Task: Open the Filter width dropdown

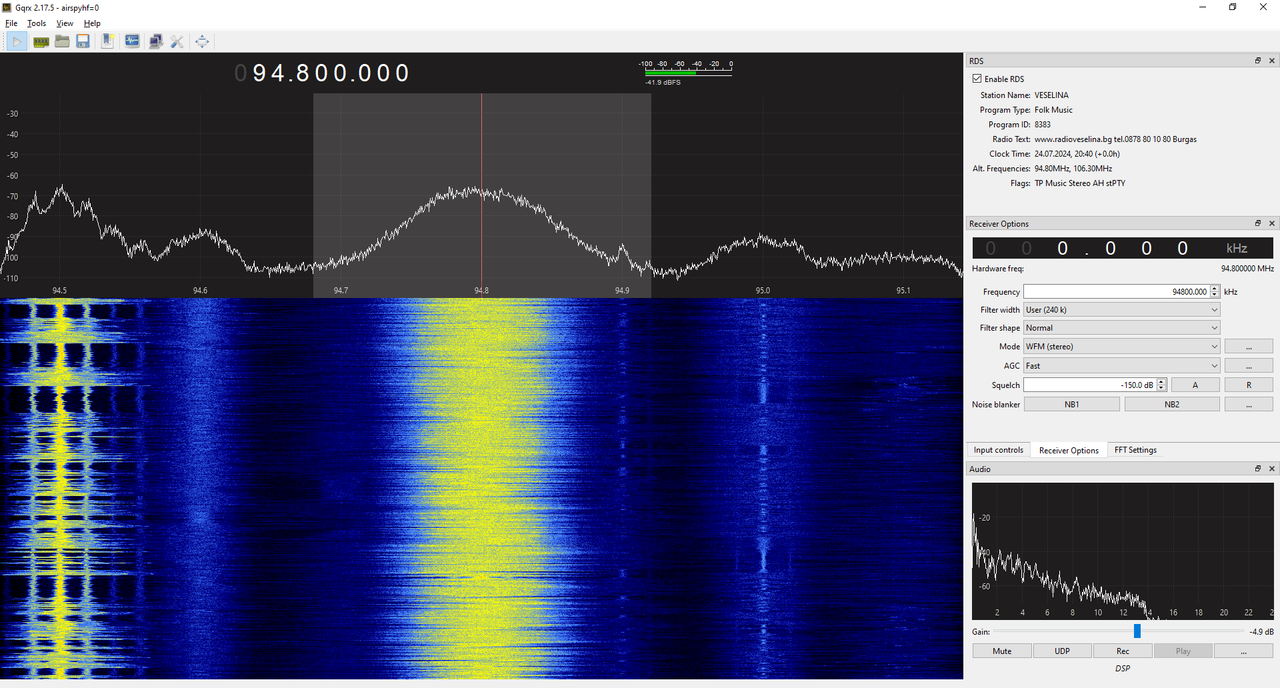Action: pyautogui.click(x=1122, y=310)
